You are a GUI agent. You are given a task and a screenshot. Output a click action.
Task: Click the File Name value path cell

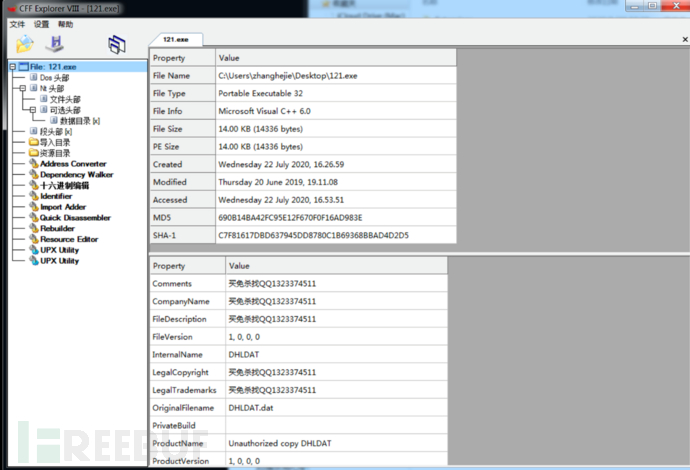point(336,76)
